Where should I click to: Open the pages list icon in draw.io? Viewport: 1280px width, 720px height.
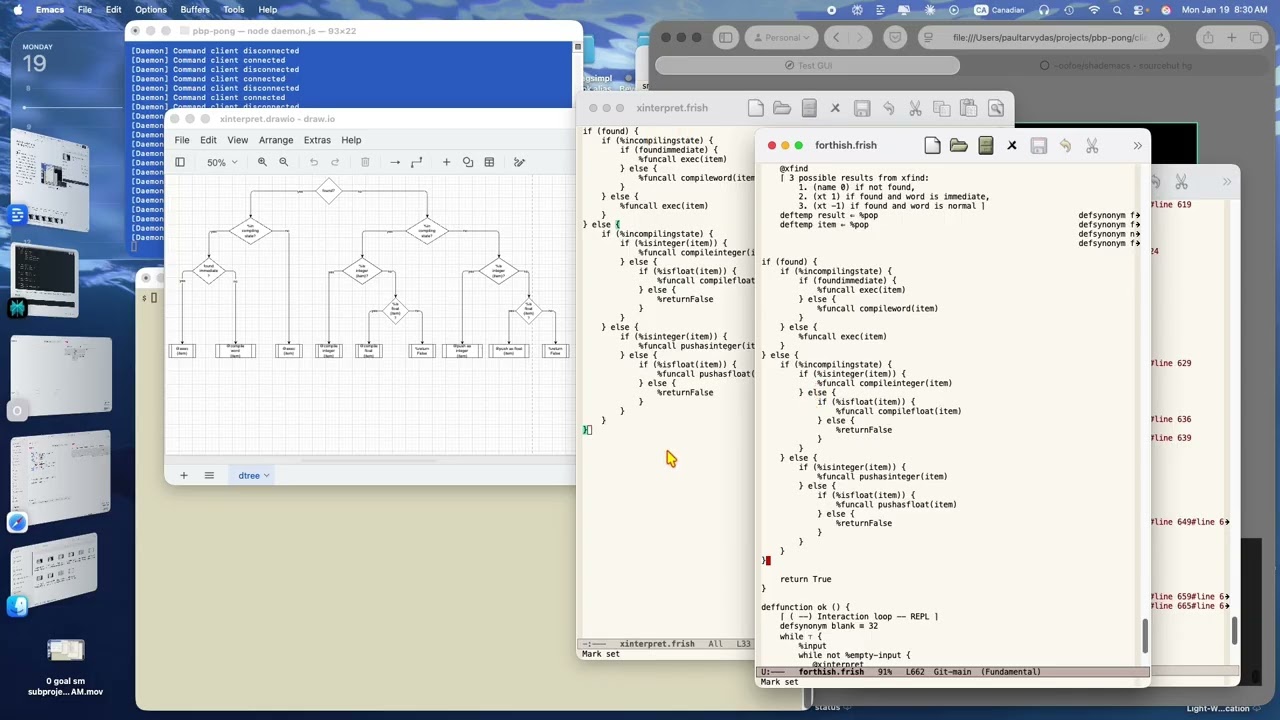(209, 476)
